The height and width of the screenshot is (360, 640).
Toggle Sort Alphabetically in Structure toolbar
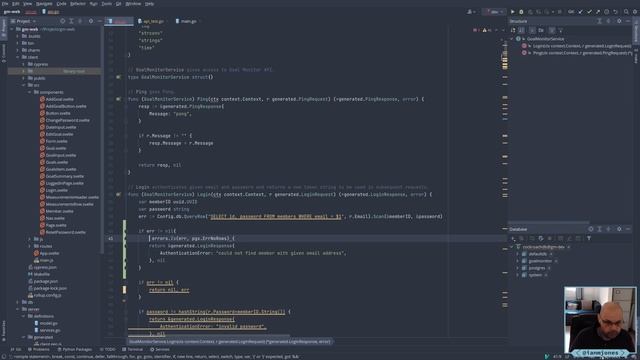(x=522, y=30)
